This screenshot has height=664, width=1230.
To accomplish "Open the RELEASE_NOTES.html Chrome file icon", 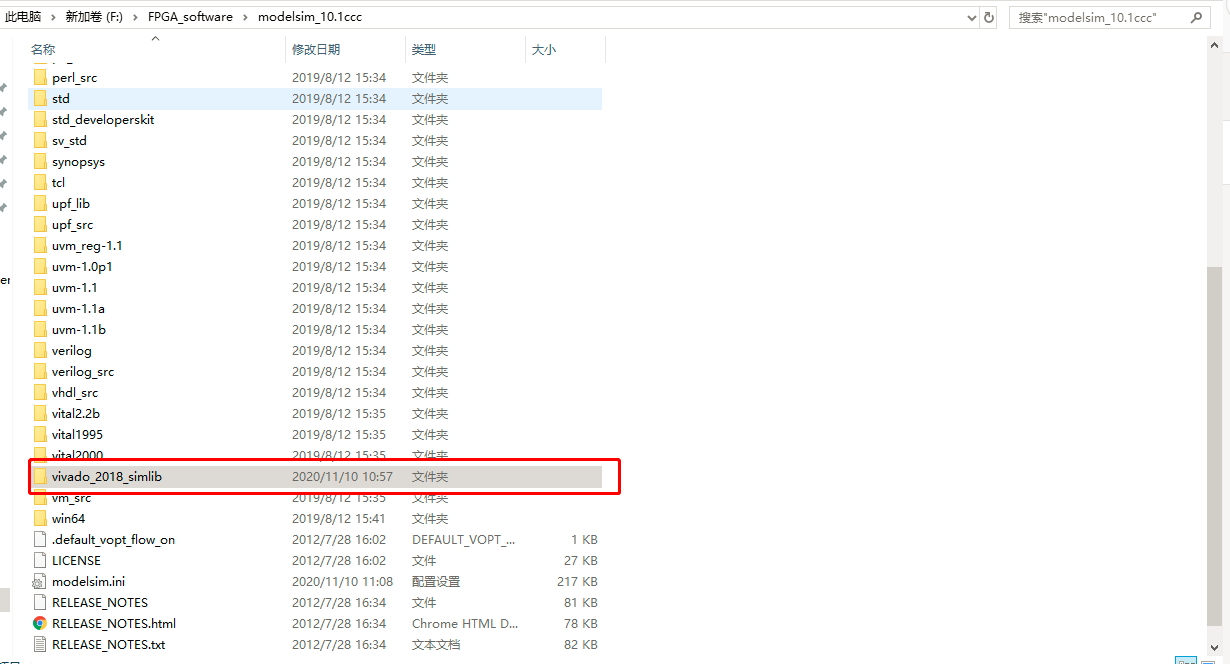I will tap(41, 623).
